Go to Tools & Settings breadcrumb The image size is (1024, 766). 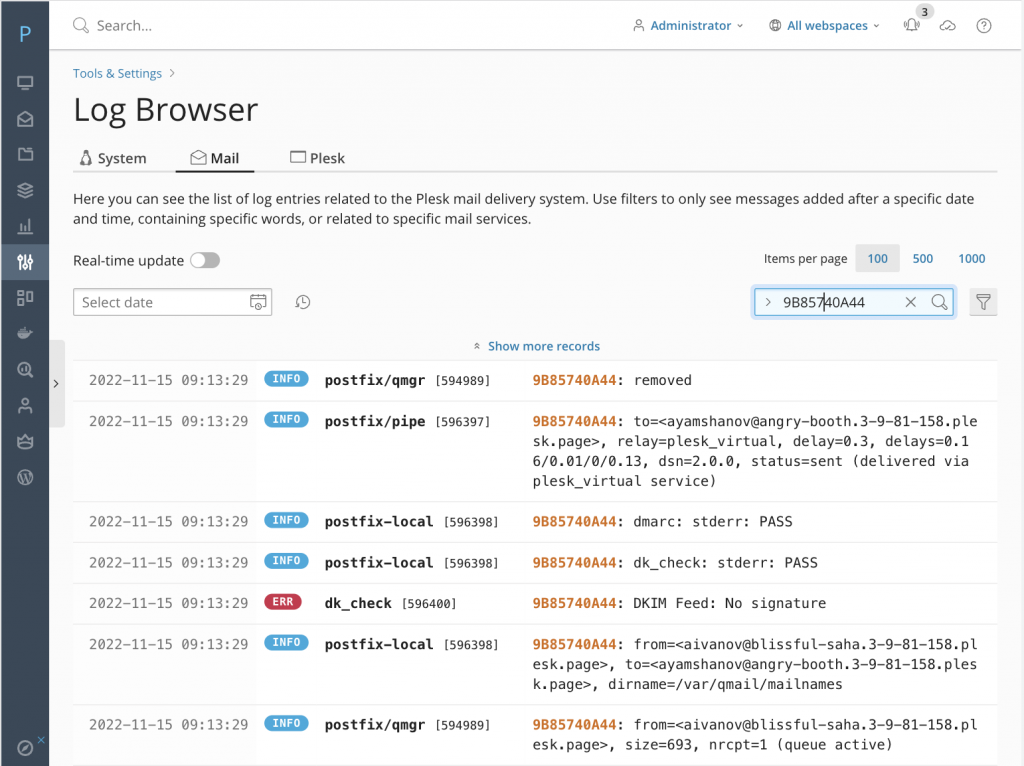click(118, 73)
